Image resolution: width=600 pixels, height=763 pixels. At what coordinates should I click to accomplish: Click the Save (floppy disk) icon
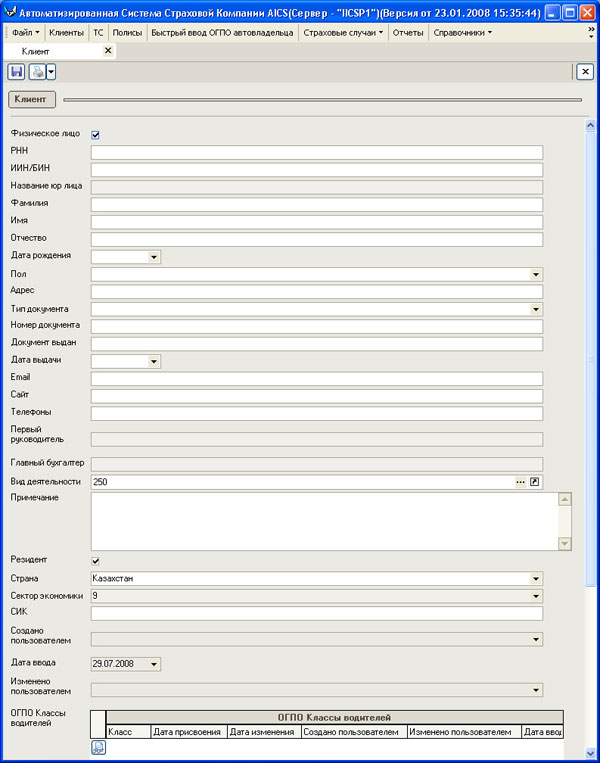coord(16,71)
